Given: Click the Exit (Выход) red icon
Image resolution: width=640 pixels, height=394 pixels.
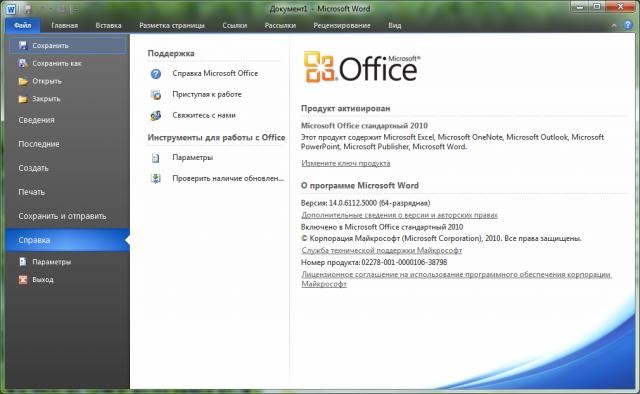Looking at the screenshot, I should click(x=23, y=280).
